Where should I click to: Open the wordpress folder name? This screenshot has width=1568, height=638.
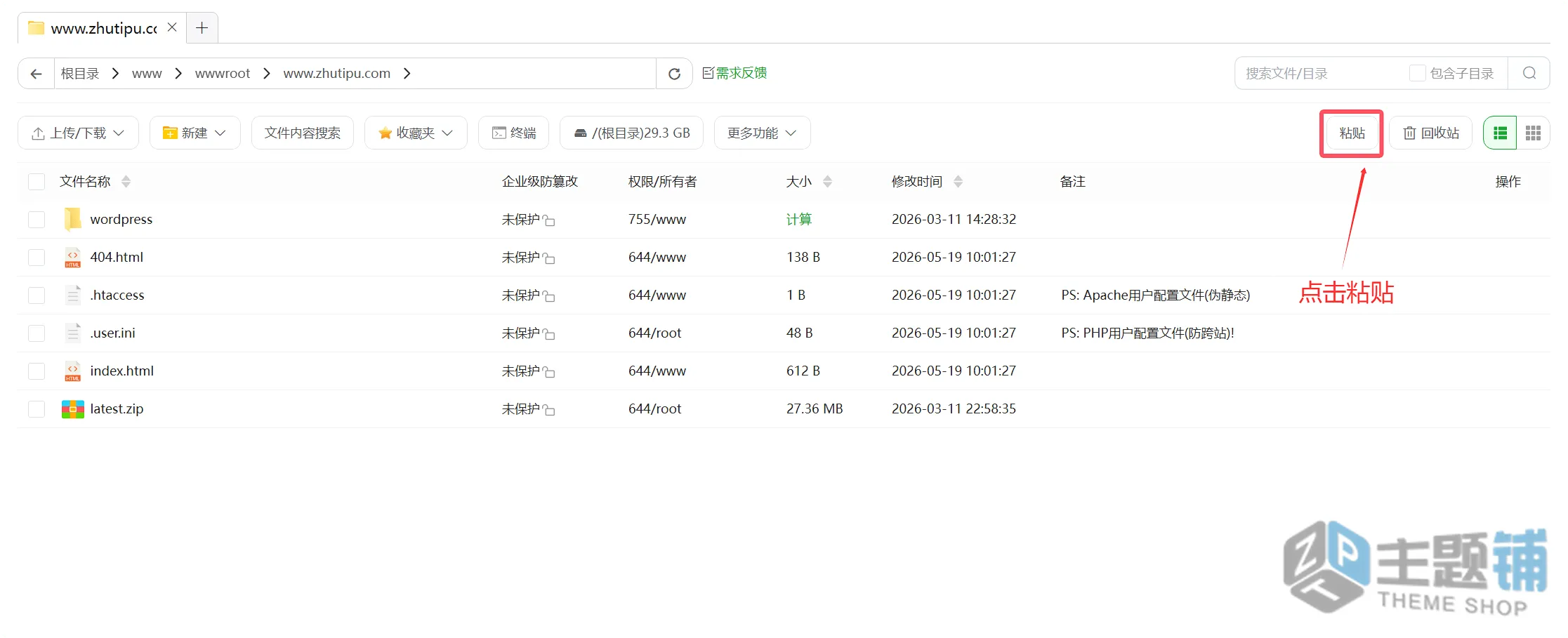pos(121,219)
